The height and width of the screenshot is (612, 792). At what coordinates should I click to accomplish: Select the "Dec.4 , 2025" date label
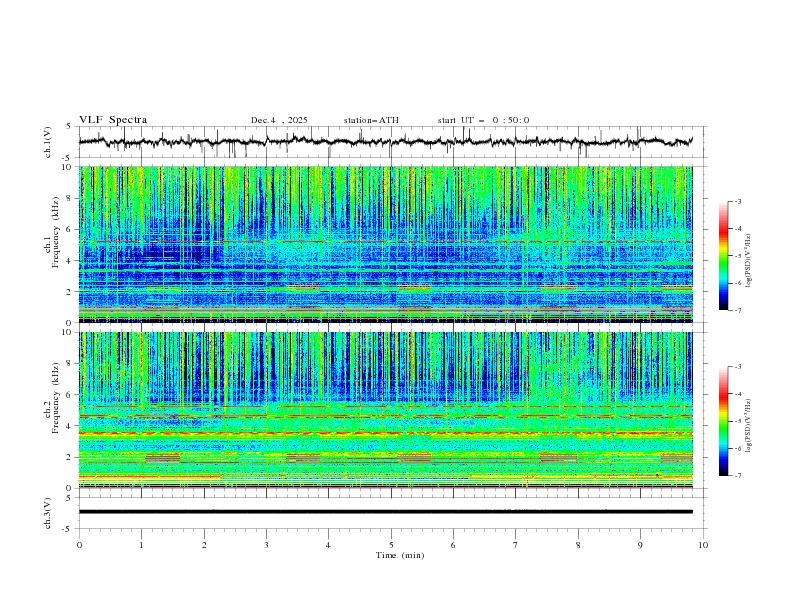point(279,120)
